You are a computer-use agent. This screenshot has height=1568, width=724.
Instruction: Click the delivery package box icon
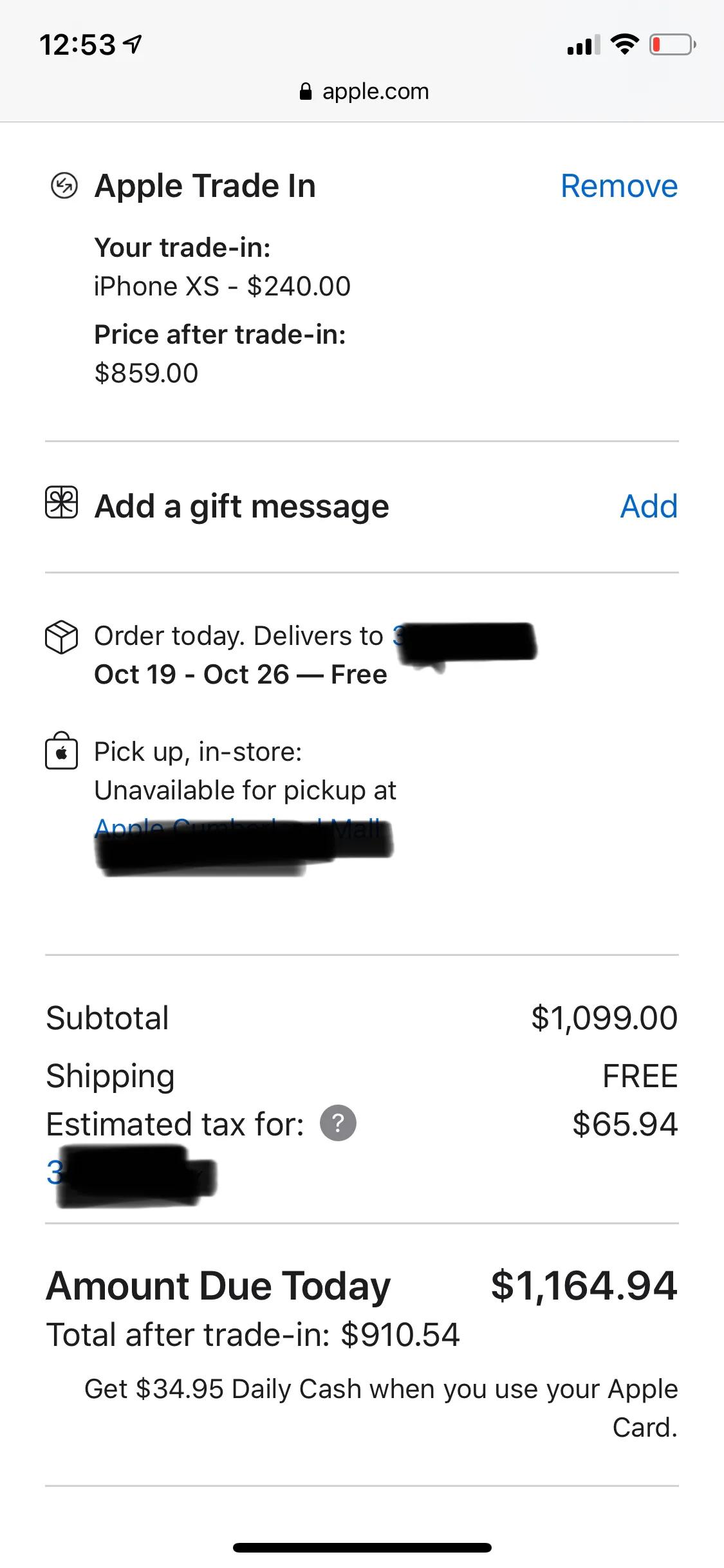(61, 637)
